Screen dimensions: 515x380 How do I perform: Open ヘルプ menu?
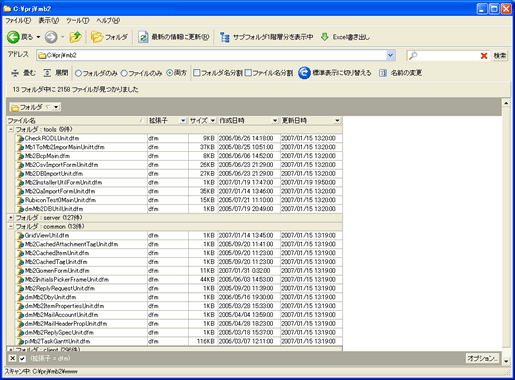[x=108, y=21]
